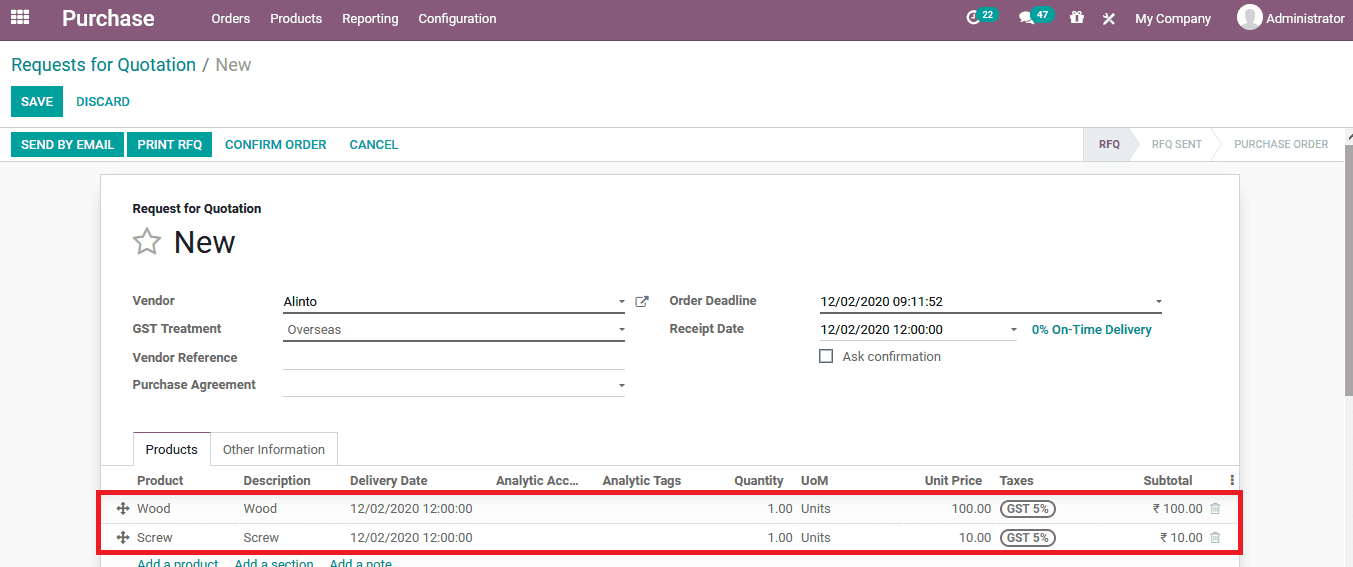Viewport: 1353px width, 567px height.
Task: Click the 100.00 unit price of Wood
Action: click(x=971, y=508)
